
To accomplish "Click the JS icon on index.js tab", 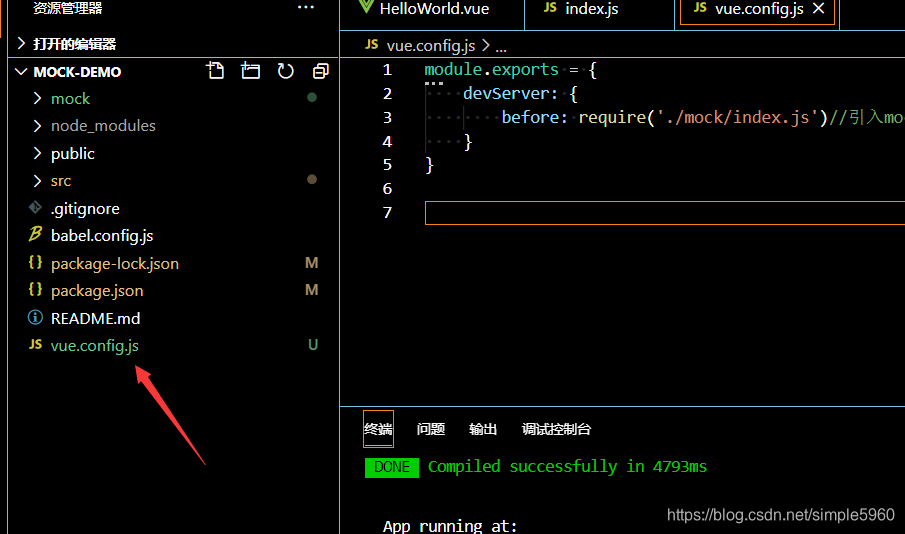I will (x=550, y=8).
